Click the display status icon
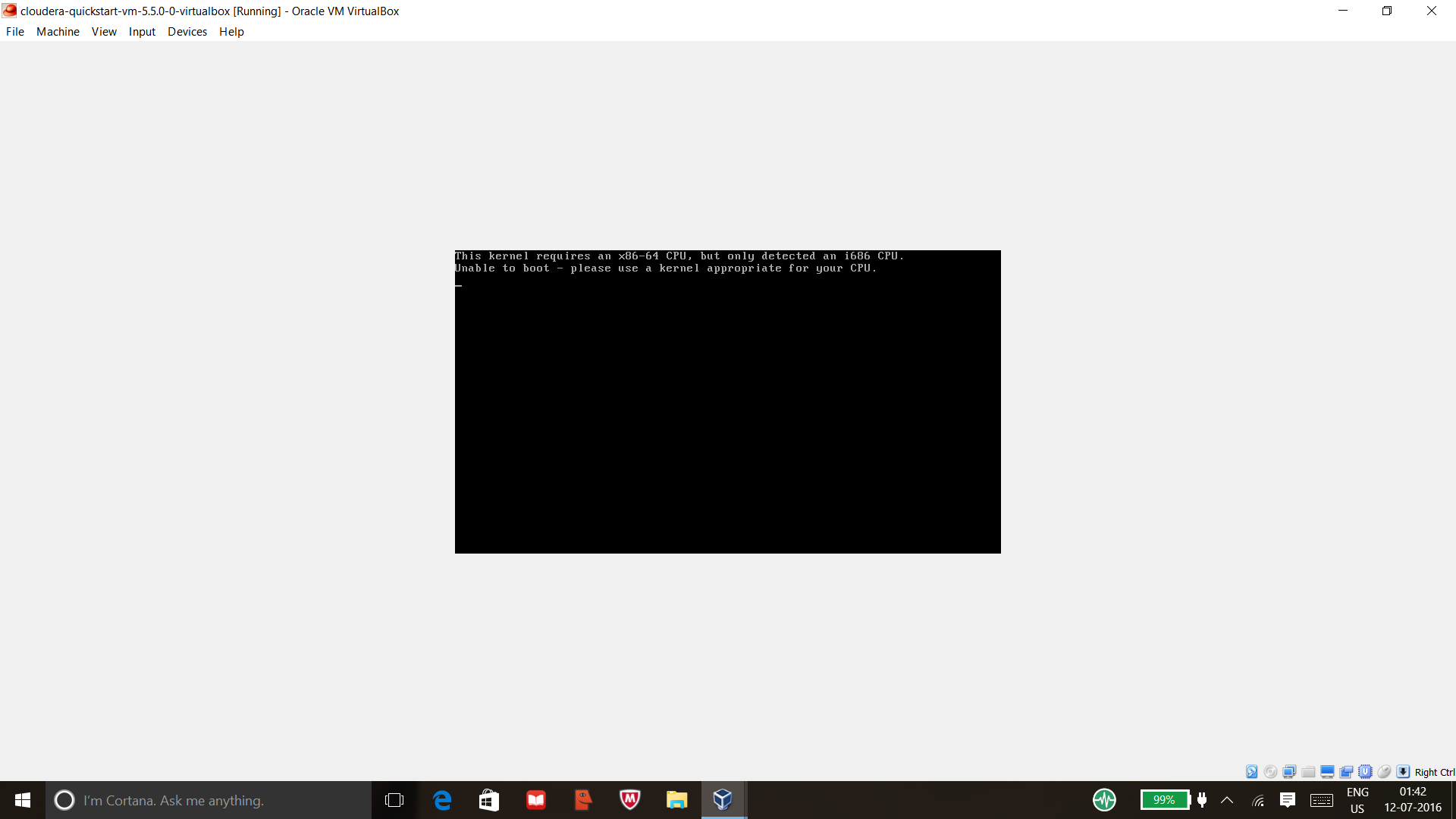This screenshot has width=1456, height=819. 1327,771
